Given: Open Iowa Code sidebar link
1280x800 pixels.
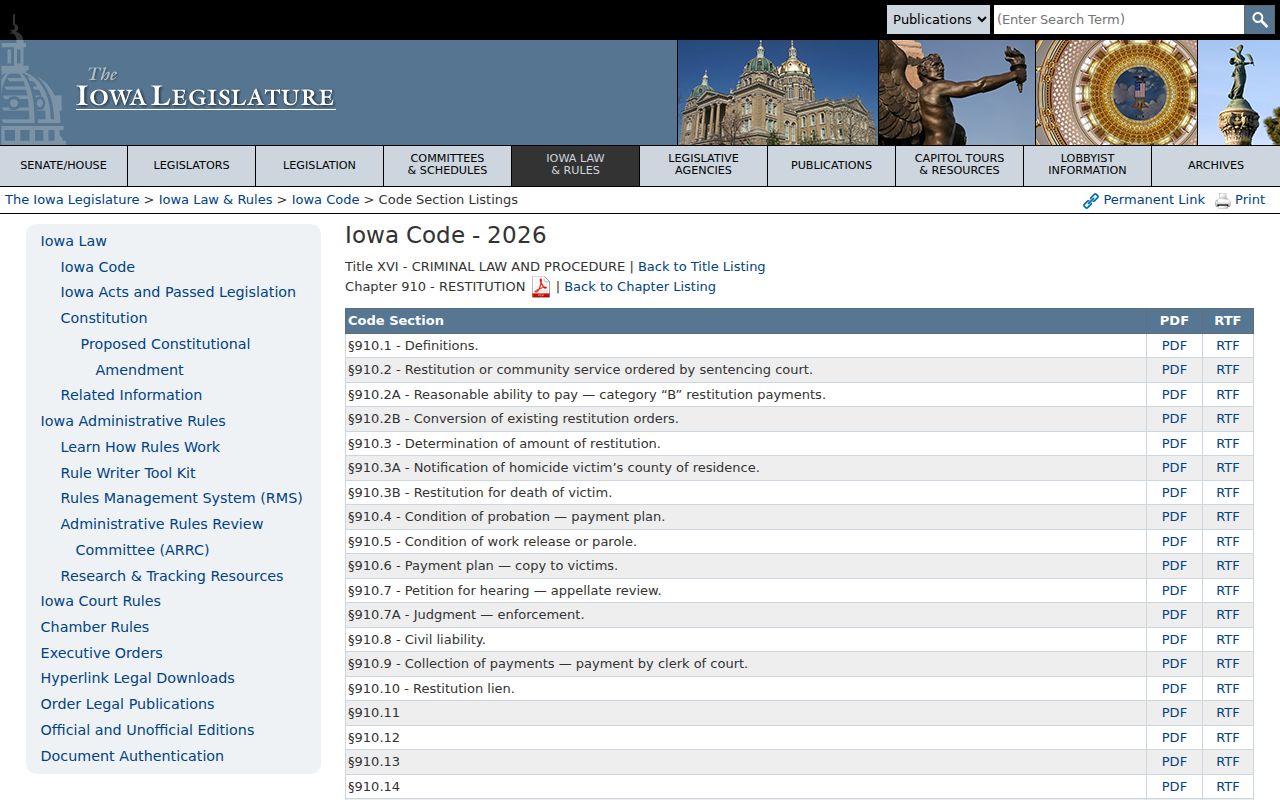Looking at the screenshot, I should pyautogui.click(x=98, y=267).
